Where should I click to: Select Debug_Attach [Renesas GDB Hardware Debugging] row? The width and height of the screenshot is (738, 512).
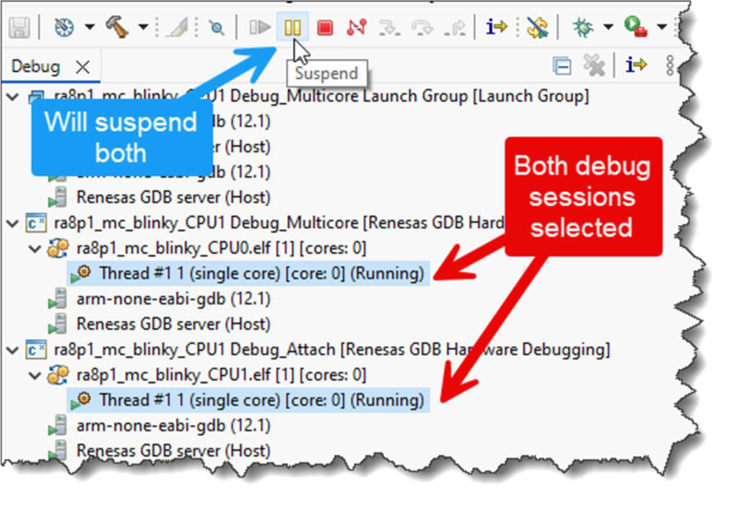coord(318,350)
